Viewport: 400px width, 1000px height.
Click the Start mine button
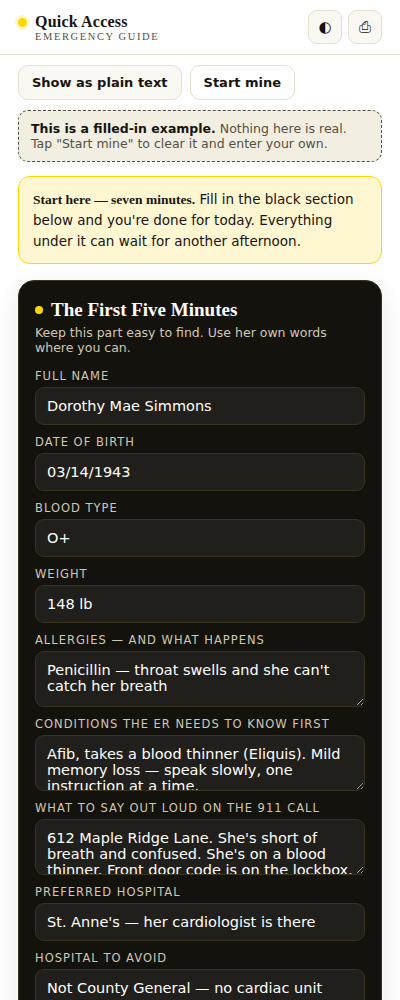[242, 82]
